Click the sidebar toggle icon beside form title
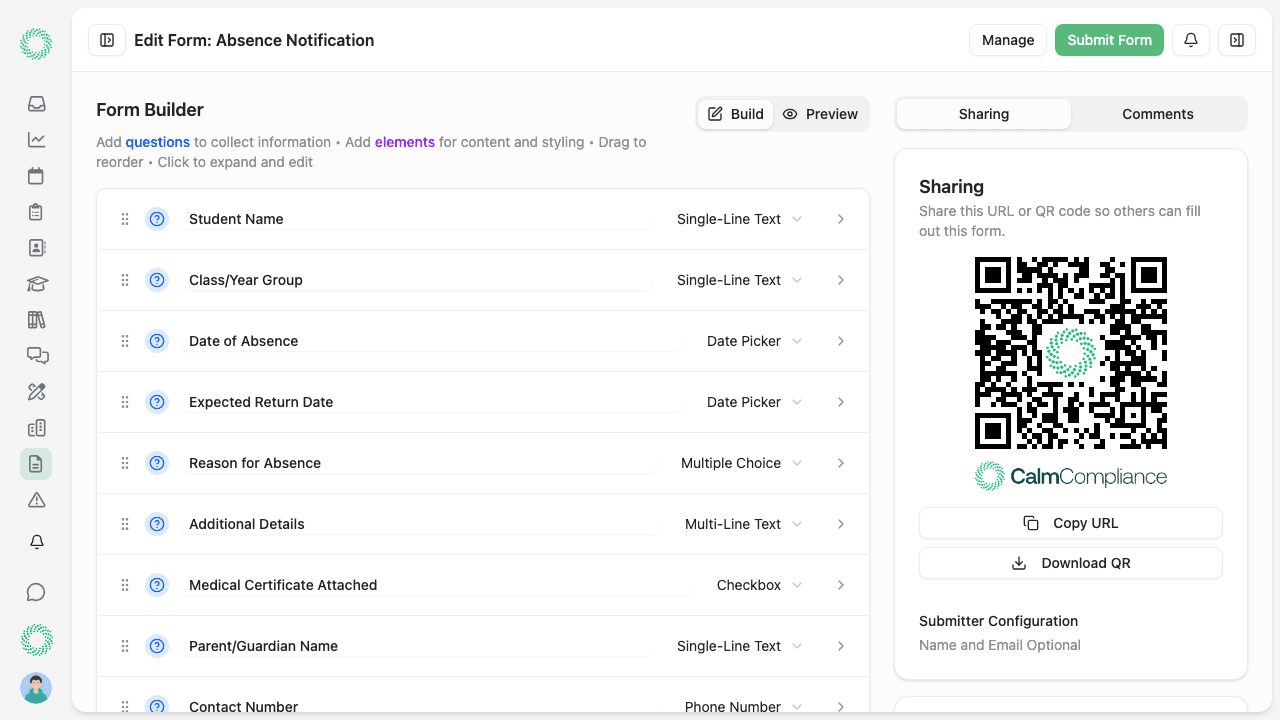The image size is (1280, 720). point(106,40)
